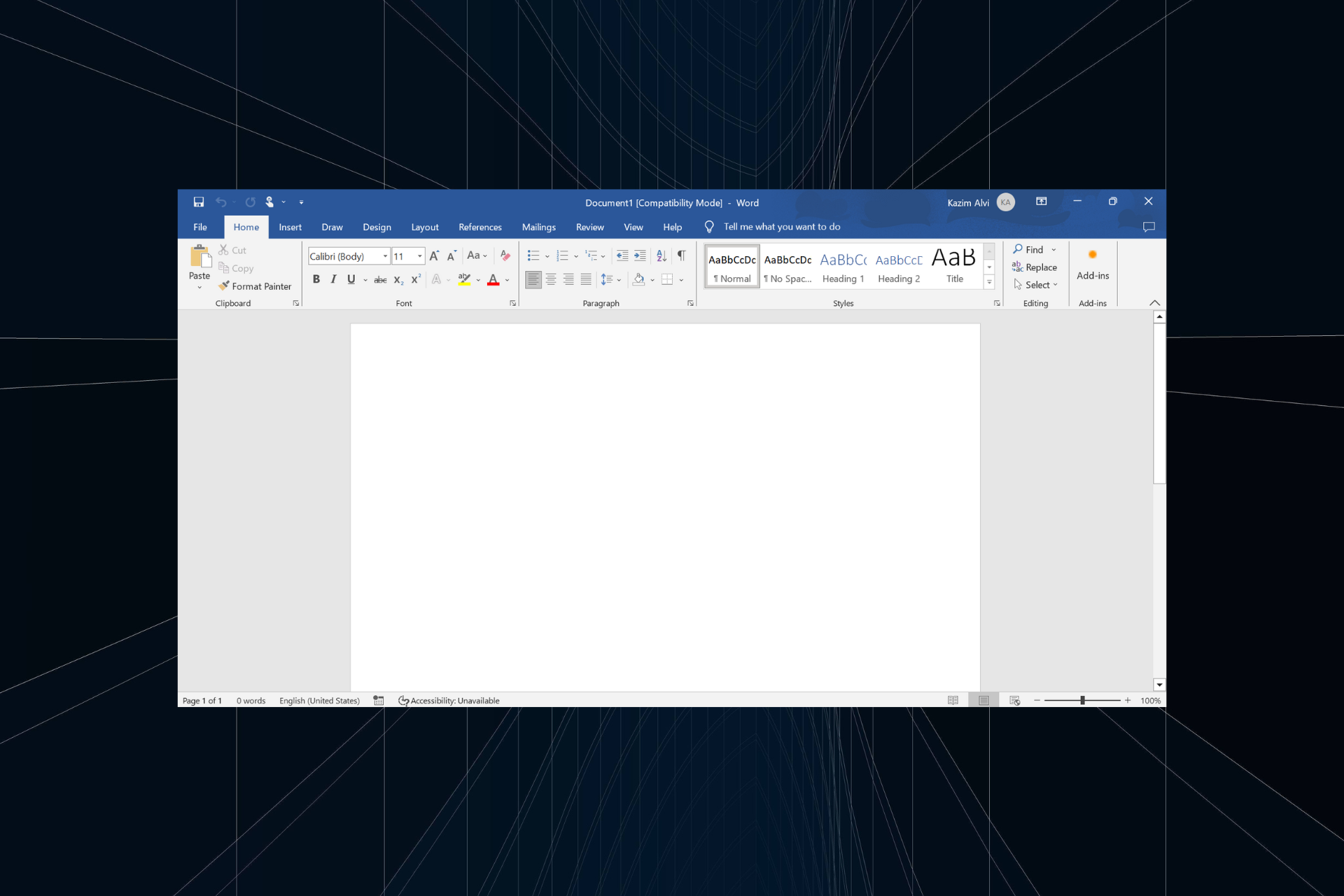Screen dimensions: 1344x896
Task: Click inside the blank document page
Action: coord(665,507)
